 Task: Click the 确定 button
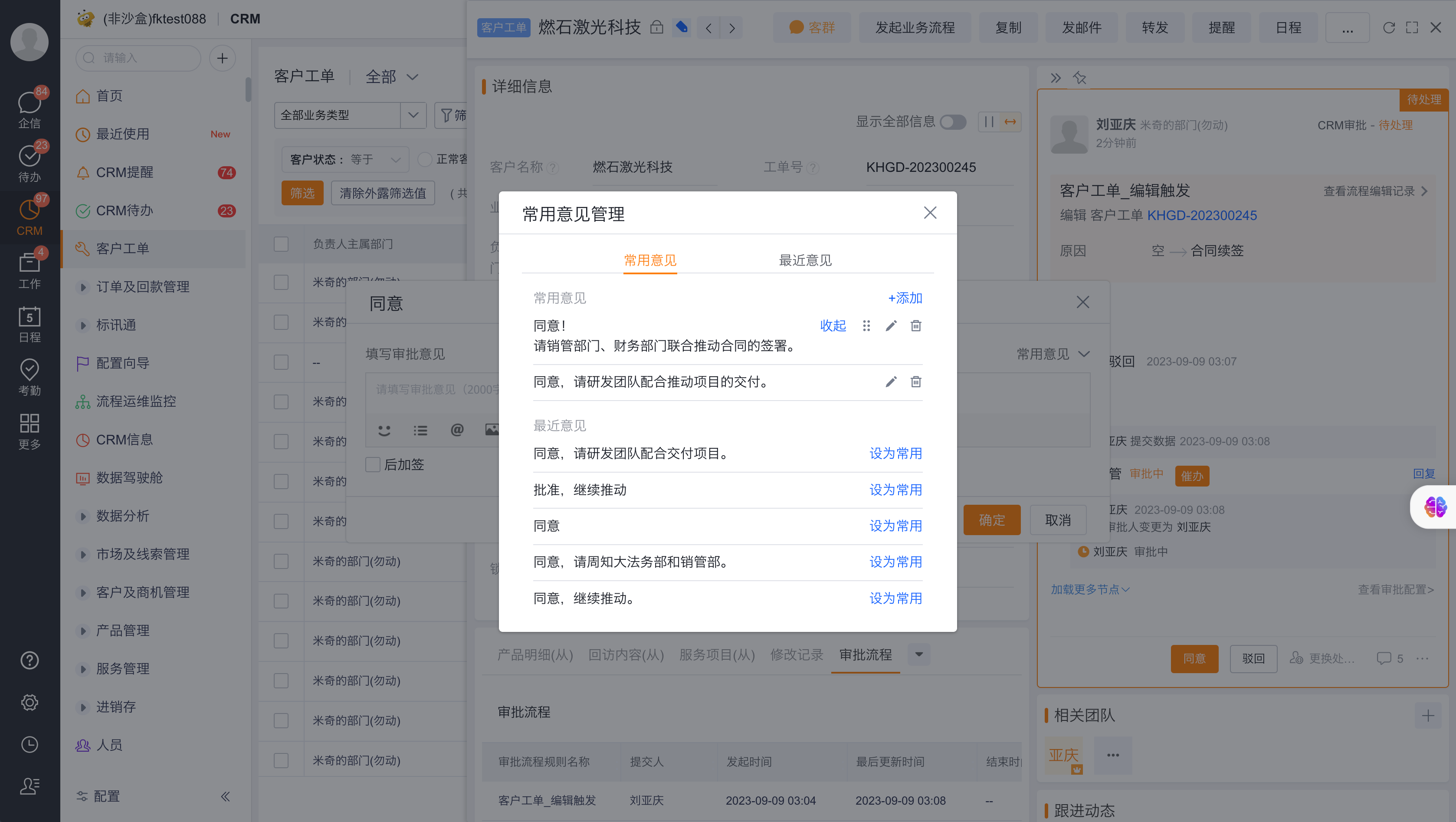point(992,520)
